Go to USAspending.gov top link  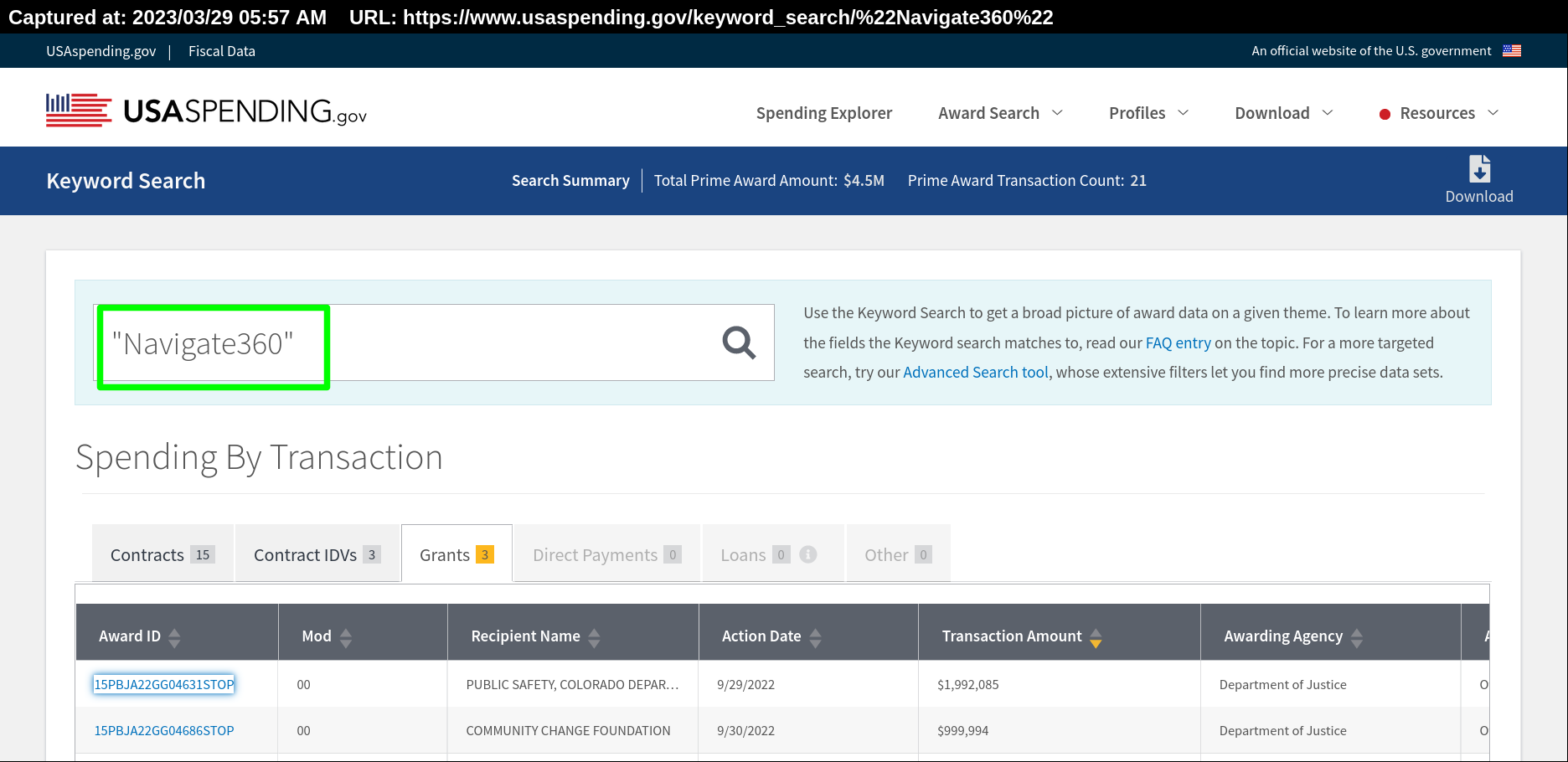click(101, 51)
